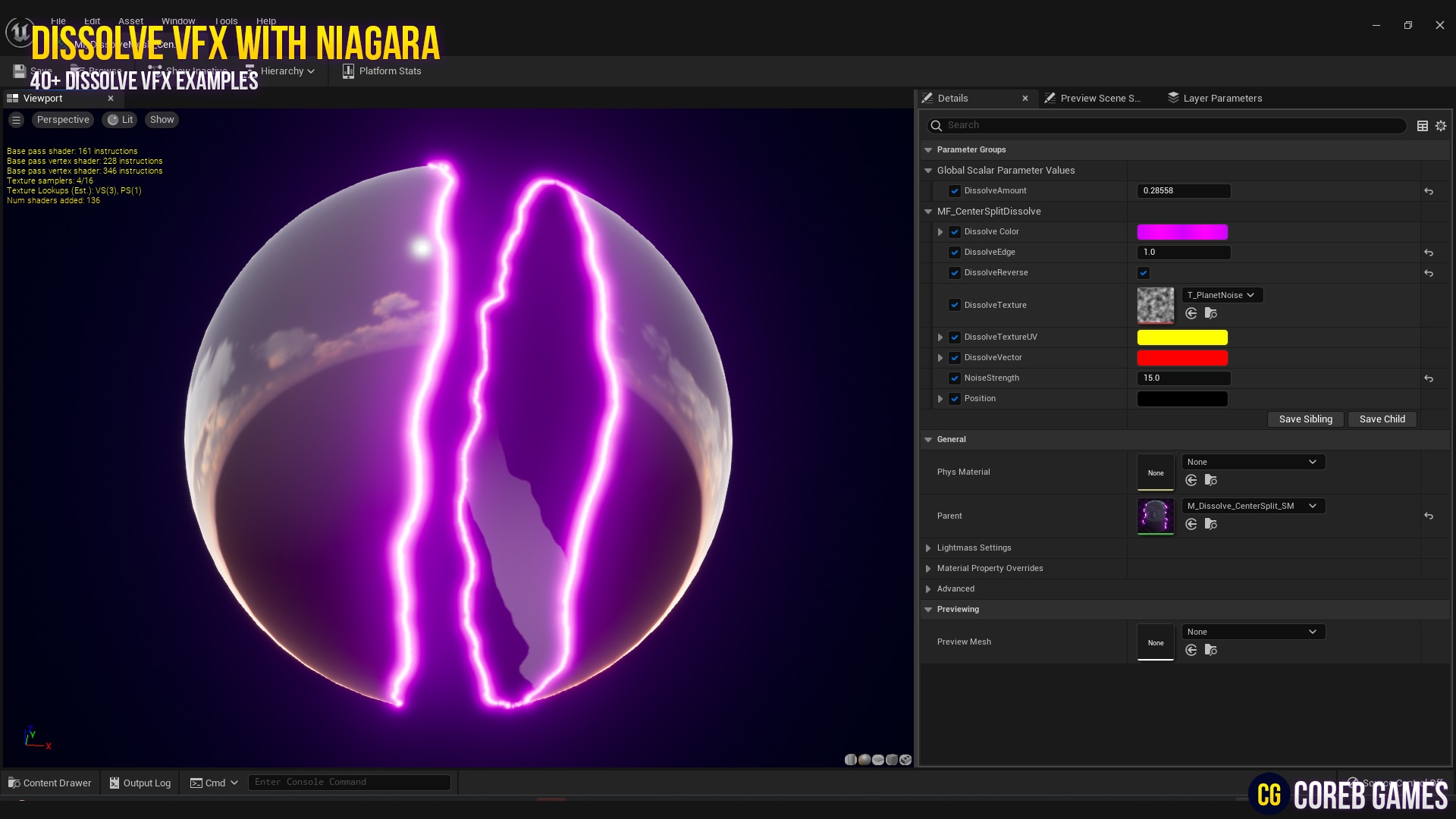Expand Lightmass Settings section
The height and width of the screenshot is (819, 1456).
point(928,548)
